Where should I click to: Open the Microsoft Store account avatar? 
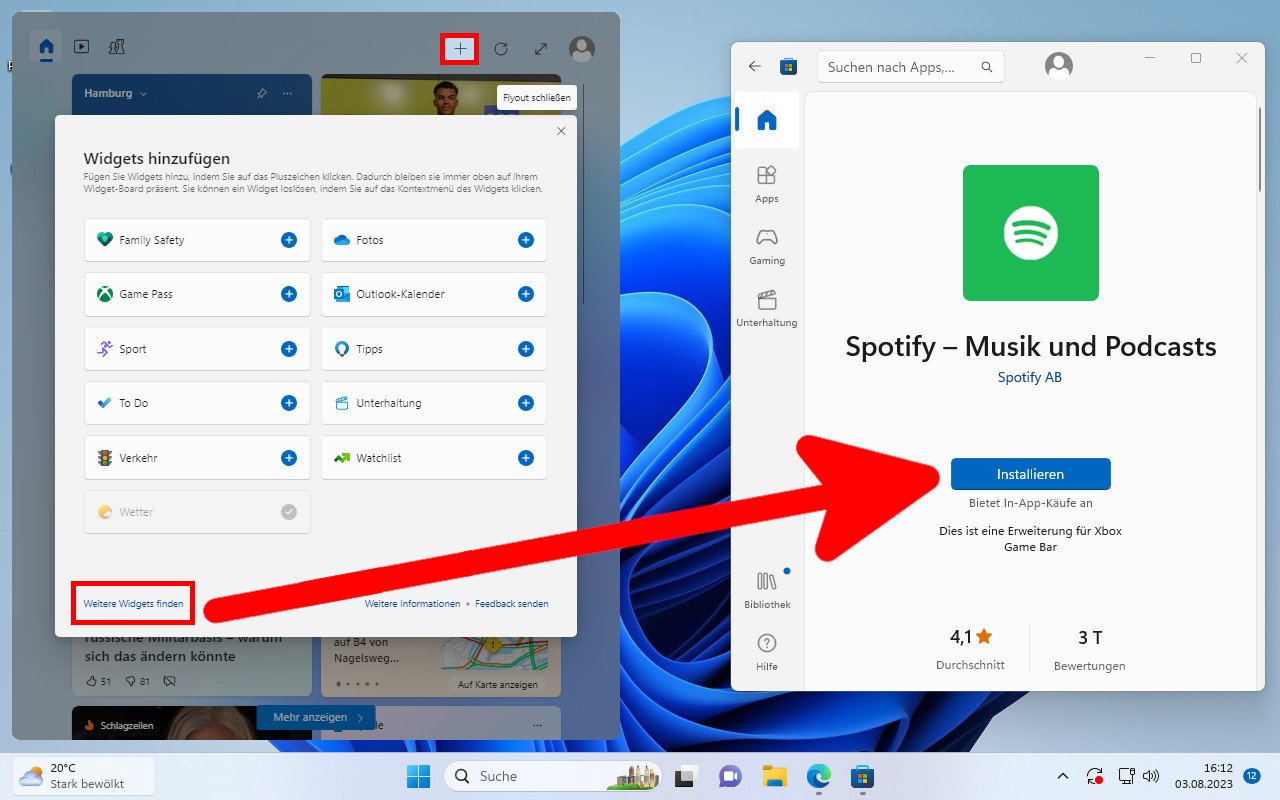pos(1059,67)
